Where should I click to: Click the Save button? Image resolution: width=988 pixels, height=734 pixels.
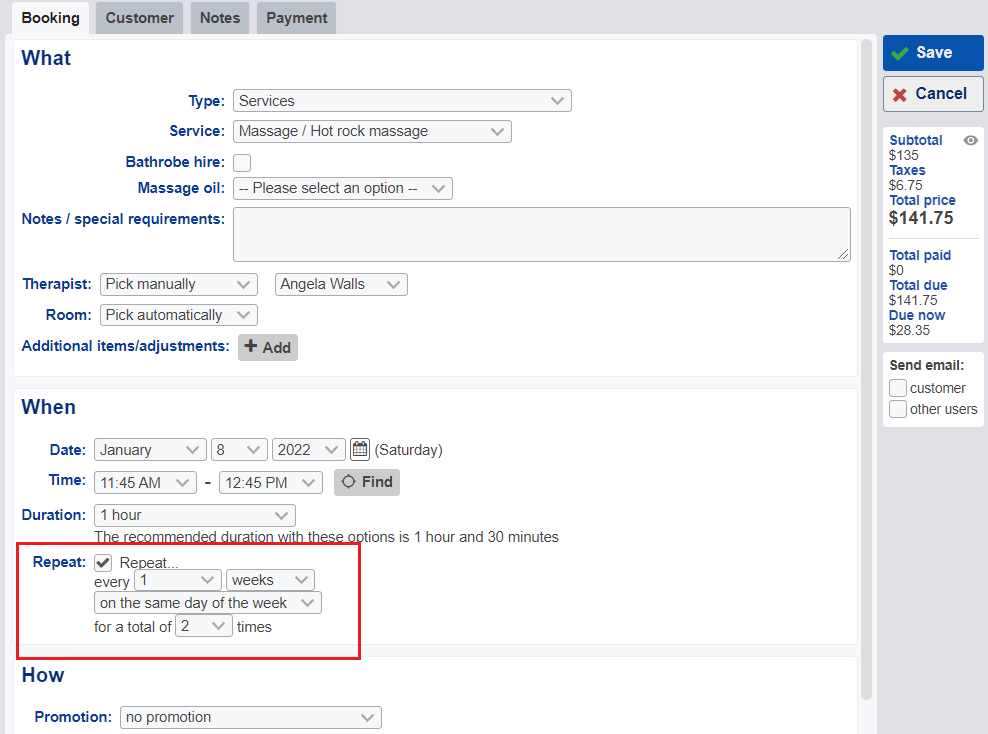click(933, 53)
